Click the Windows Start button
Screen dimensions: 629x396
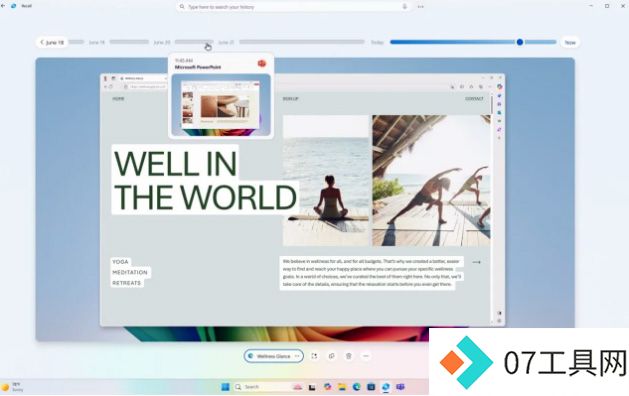point(225,387)
